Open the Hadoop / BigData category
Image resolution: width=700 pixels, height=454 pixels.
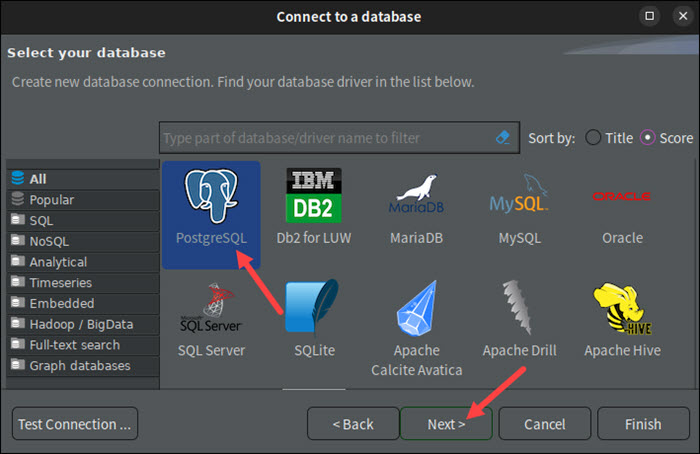(x=83, y=324)
